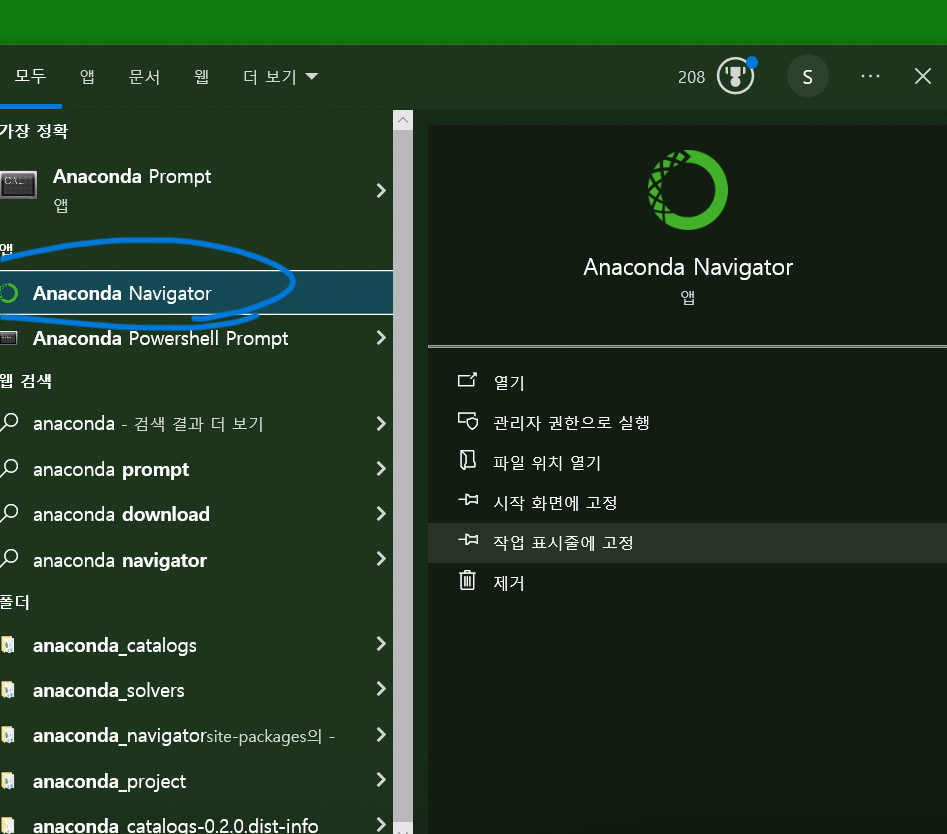Click the large Anaconda Navigator logo

[687, 190]
